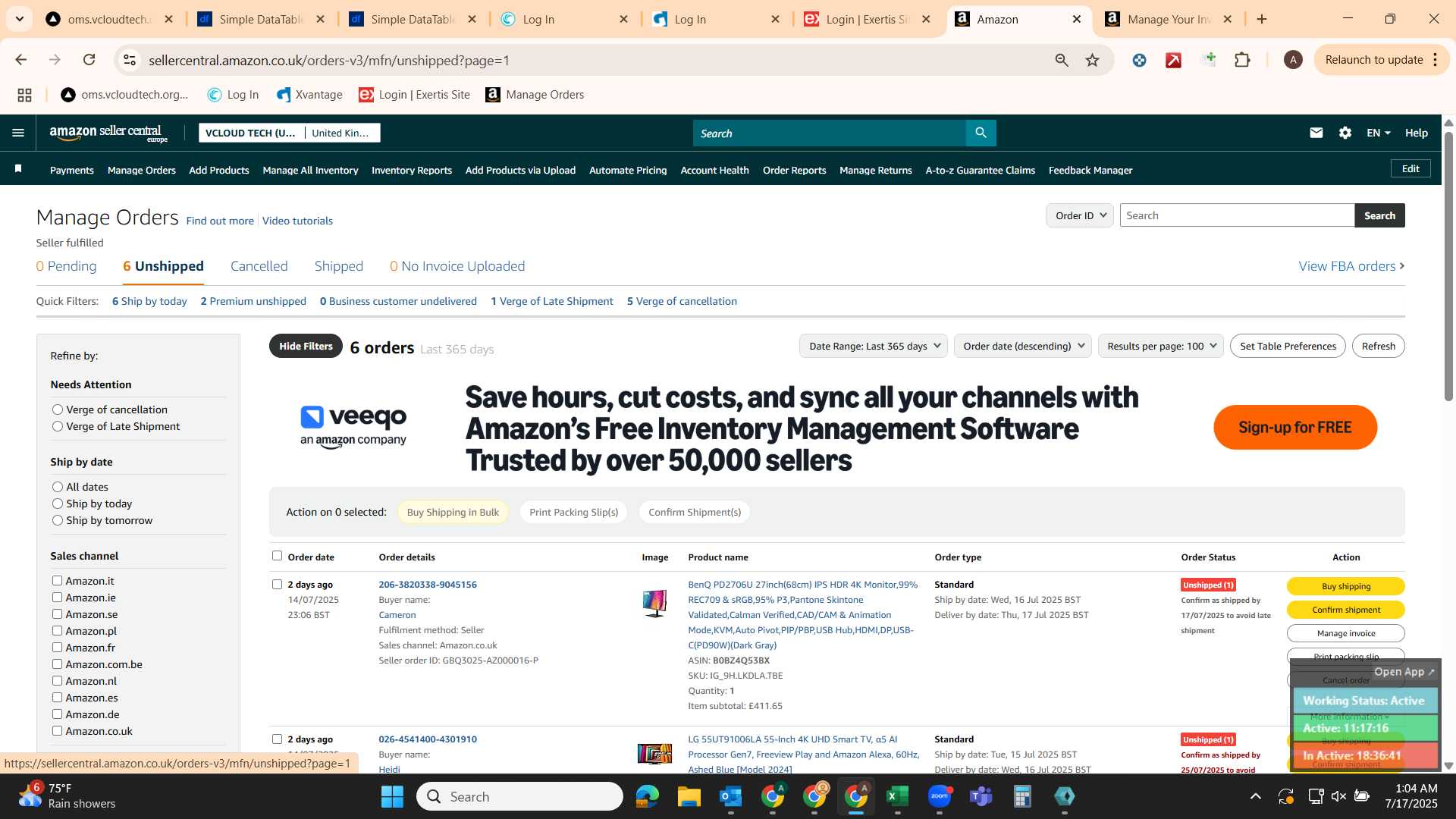Open Results per page dropdown
The width and height of the screenshot is (1456, 819).
pyautogui.click(x=1160, y=346)
